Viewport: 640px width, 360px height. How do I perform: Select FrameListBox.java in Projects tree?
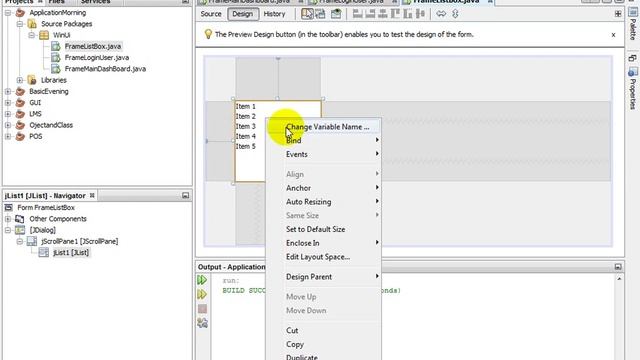93,46
